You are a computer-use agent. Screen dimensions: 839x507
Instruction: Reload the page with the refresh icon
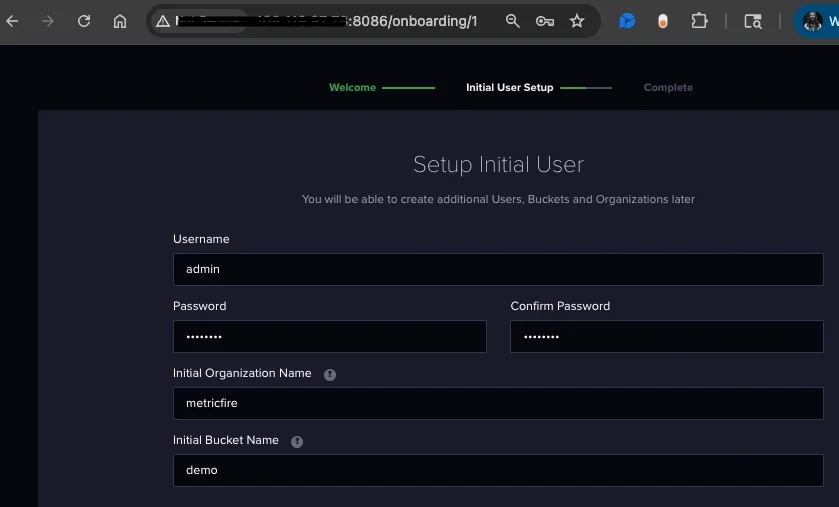tap(84, 21)
